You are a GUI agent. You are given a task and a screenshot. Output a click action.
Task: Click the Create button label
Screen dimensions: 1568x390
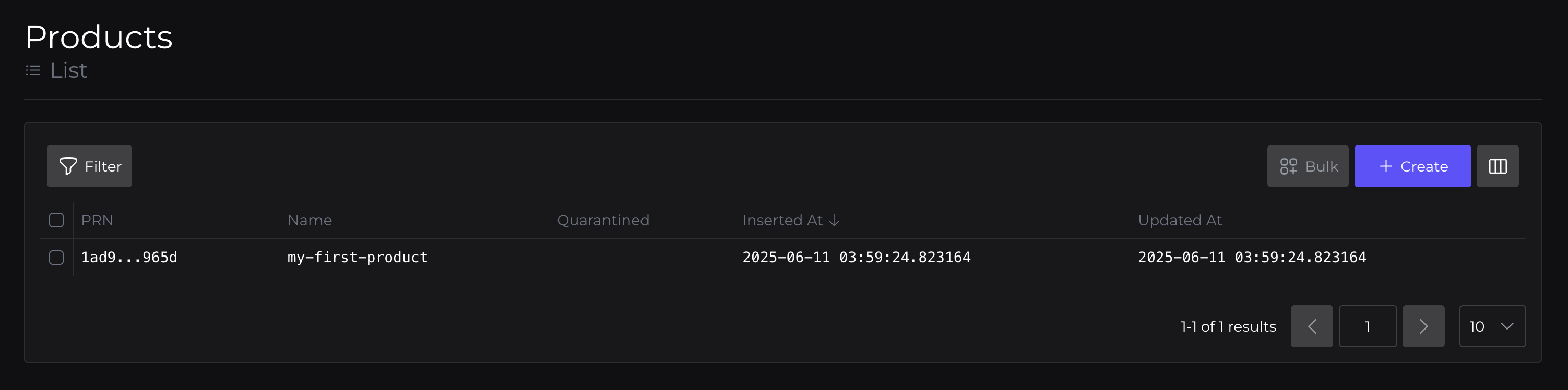pyautogui.click(x=1424, y=166)
